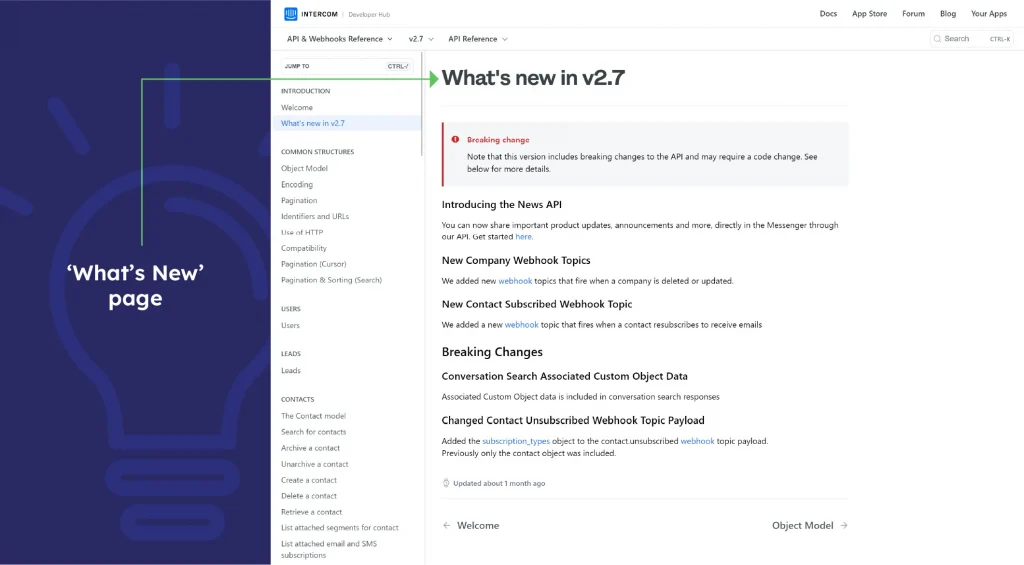Click the search magnifier icon
This screenshot has height=565, width=1024.
click(x=937, y=39)
